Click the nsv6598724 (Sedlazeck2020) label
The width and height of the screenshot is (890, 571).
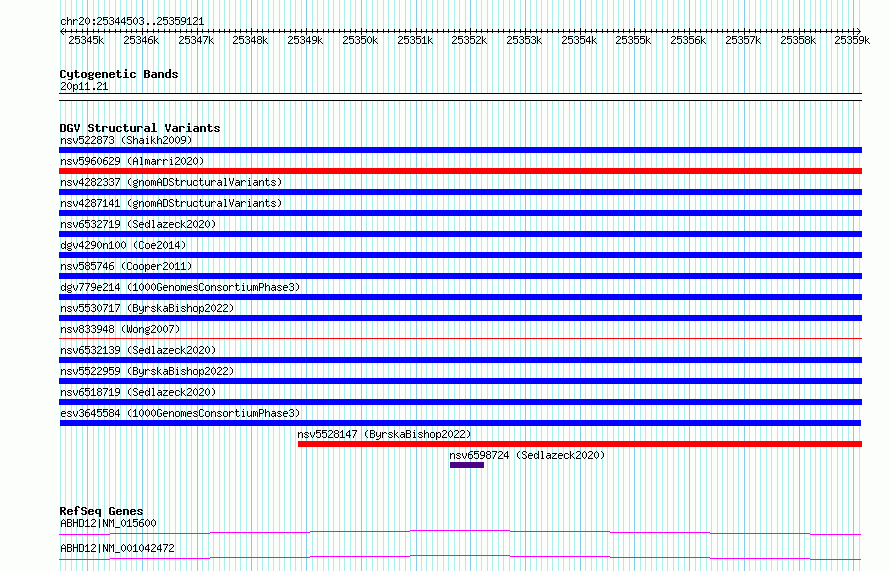point(527,455)
